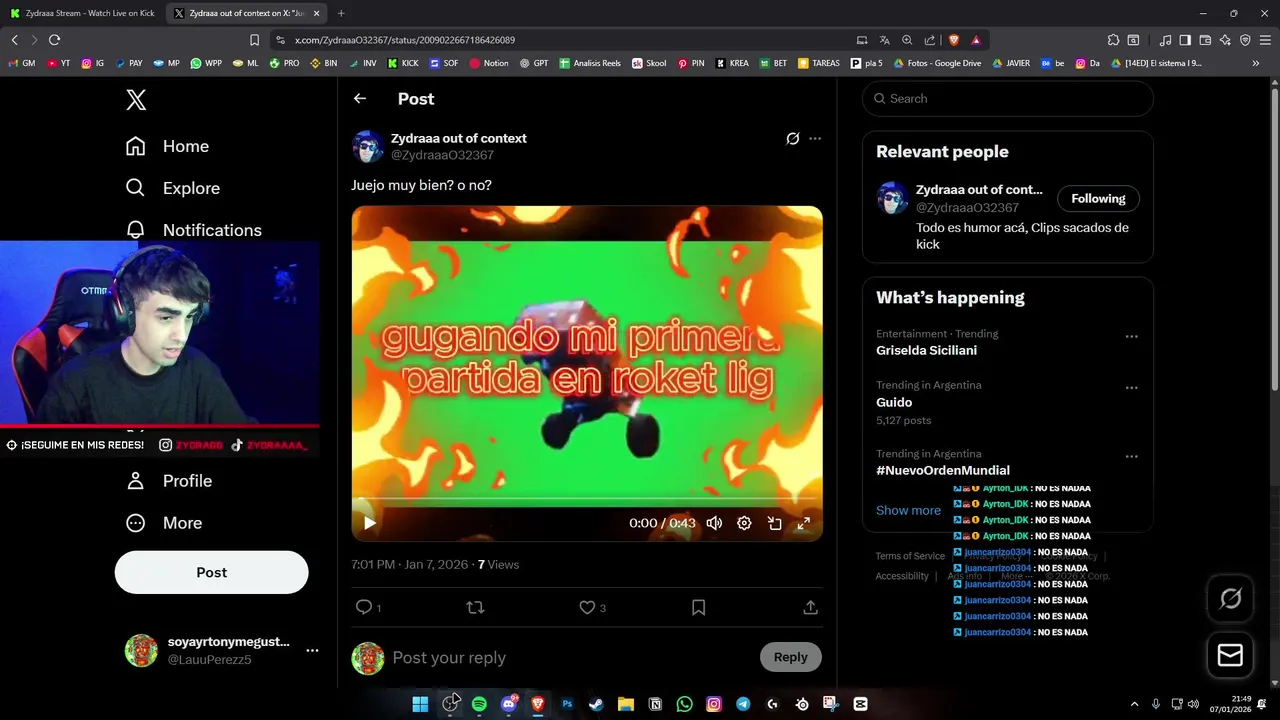The image size is (1280, 720).
Task: Open video playback settings gear
Action: point(744,523)
